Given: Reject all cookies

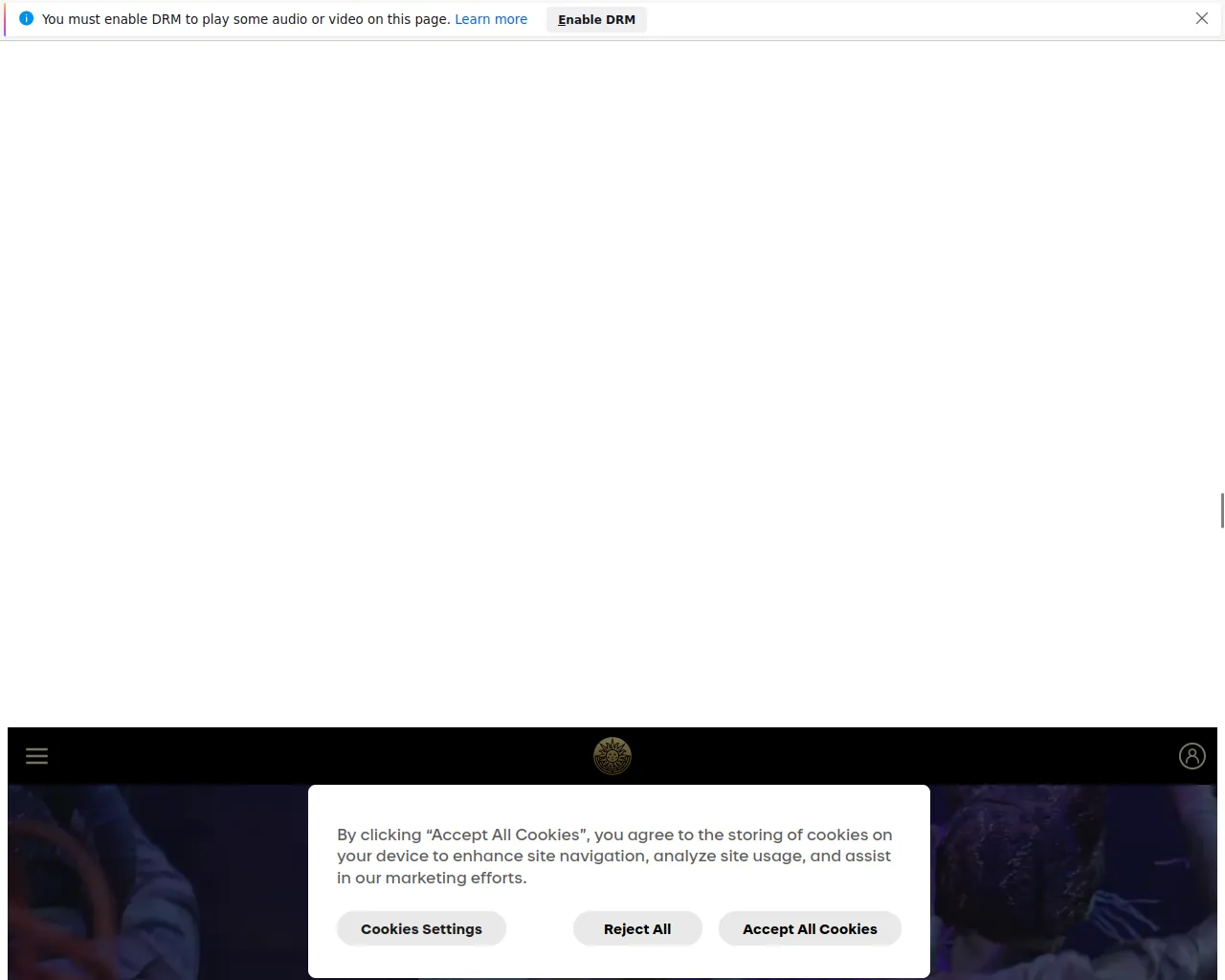Looking at the screenshot, I should point(637,928).
